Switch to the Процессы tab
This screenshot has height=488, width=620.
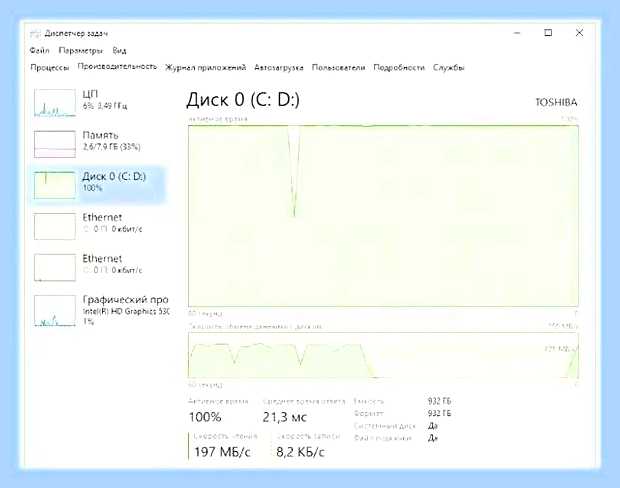coord(50,68)
